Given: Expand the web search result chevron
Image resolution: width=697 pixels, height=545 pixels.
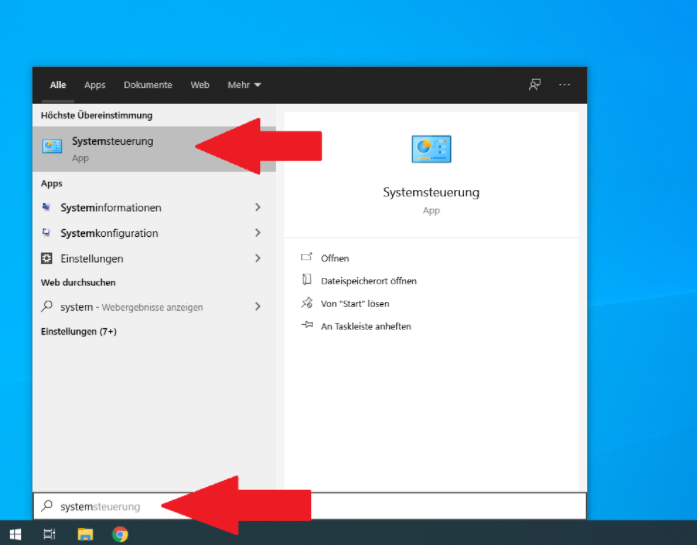Looking at the screenshot, I should pyautogui.click(x=258, y=307).
